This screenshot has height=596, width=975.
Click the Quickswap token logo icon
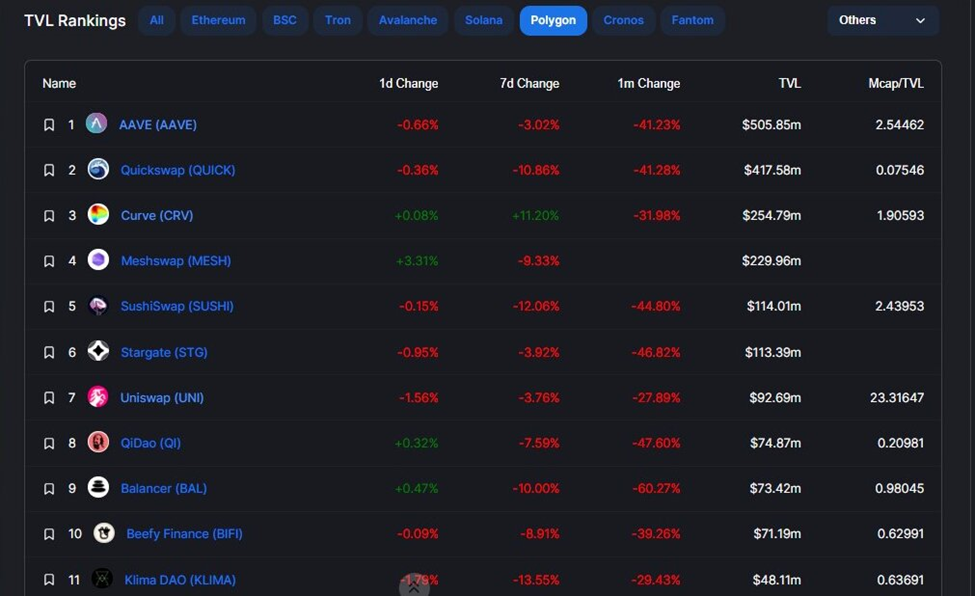pyautogui.click(x=98, y=170)
